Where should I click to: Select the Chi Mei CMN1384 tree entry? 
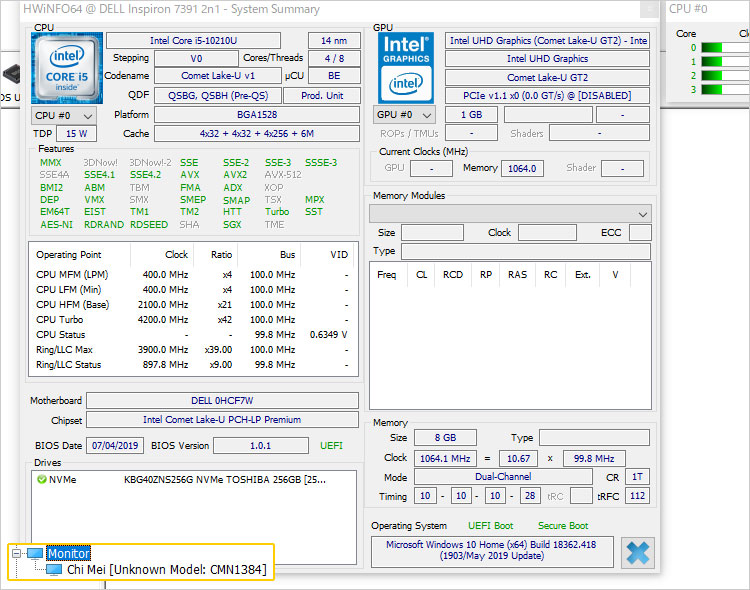coord(166,569)
